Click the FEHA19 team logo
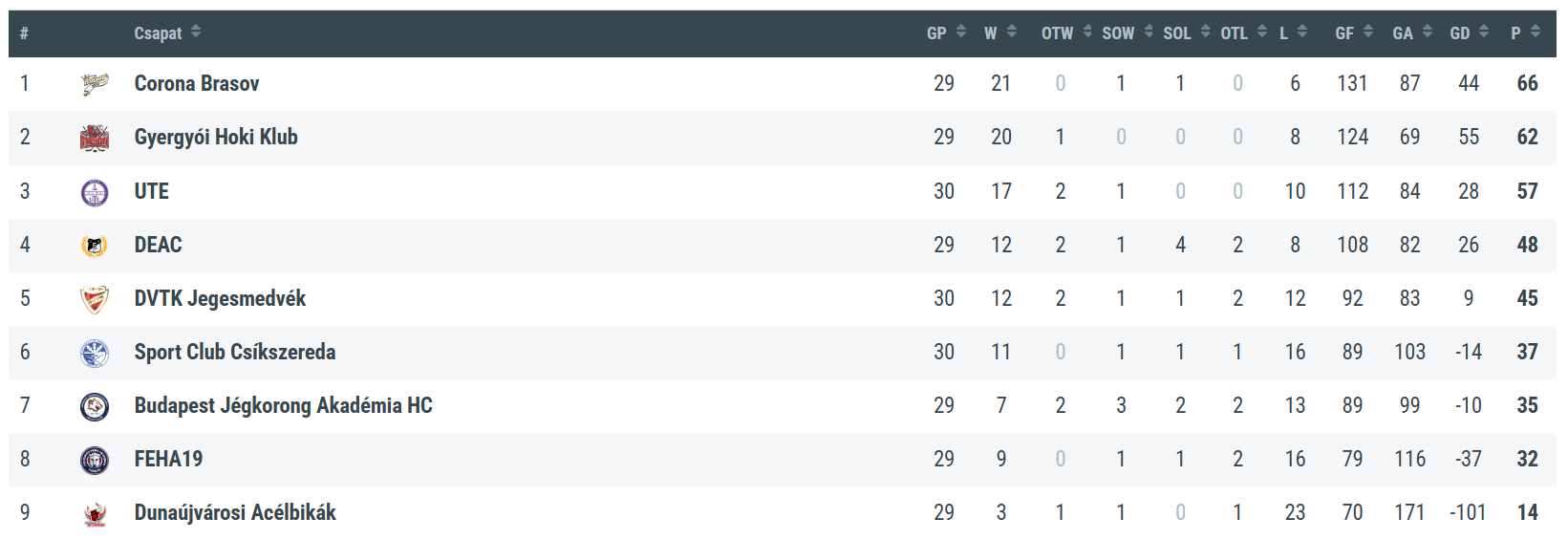Viewport: 1568px width, 540px height. 95,460
